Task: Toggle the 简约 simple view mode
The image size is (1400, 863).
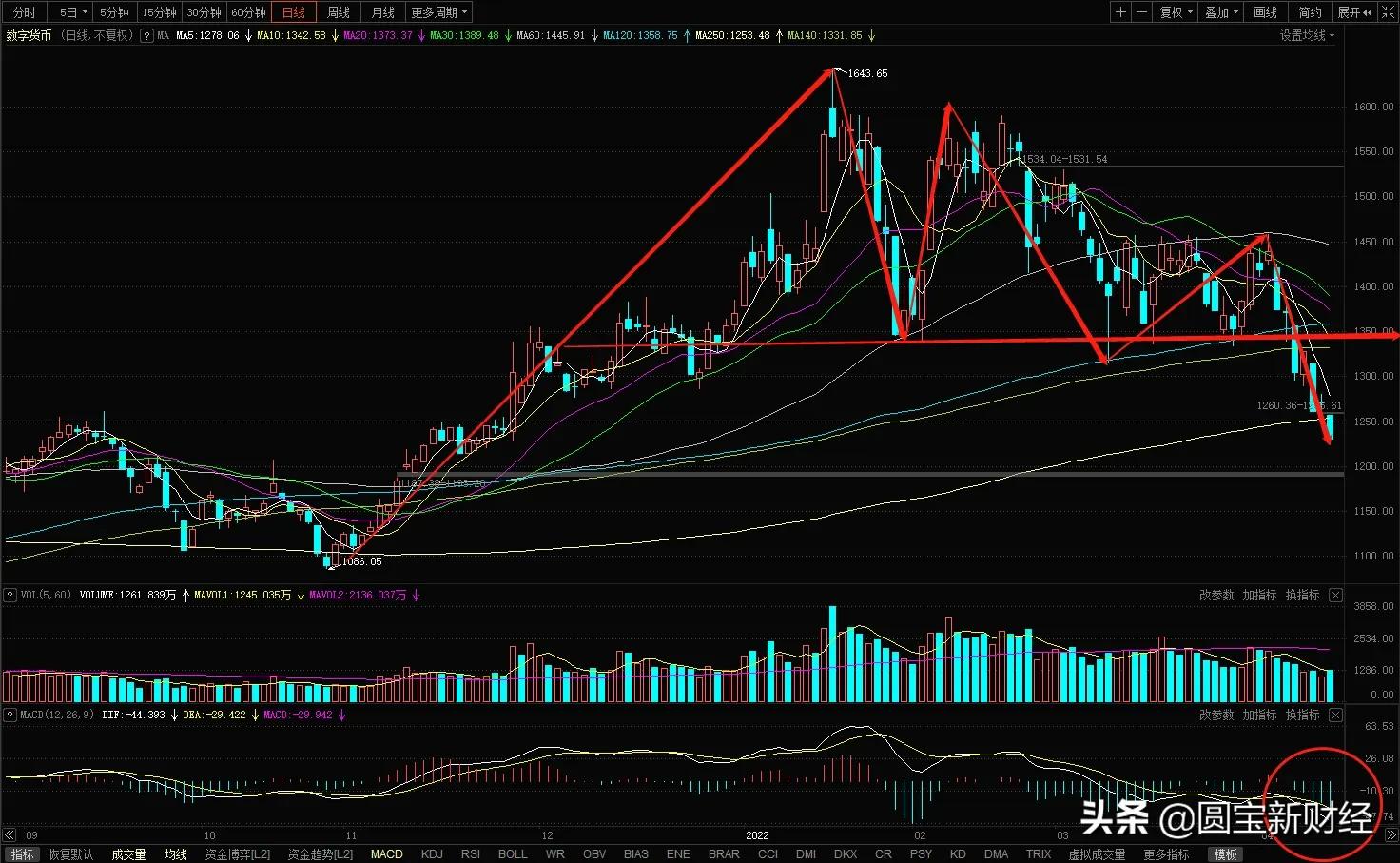Action: [1310, 12]
